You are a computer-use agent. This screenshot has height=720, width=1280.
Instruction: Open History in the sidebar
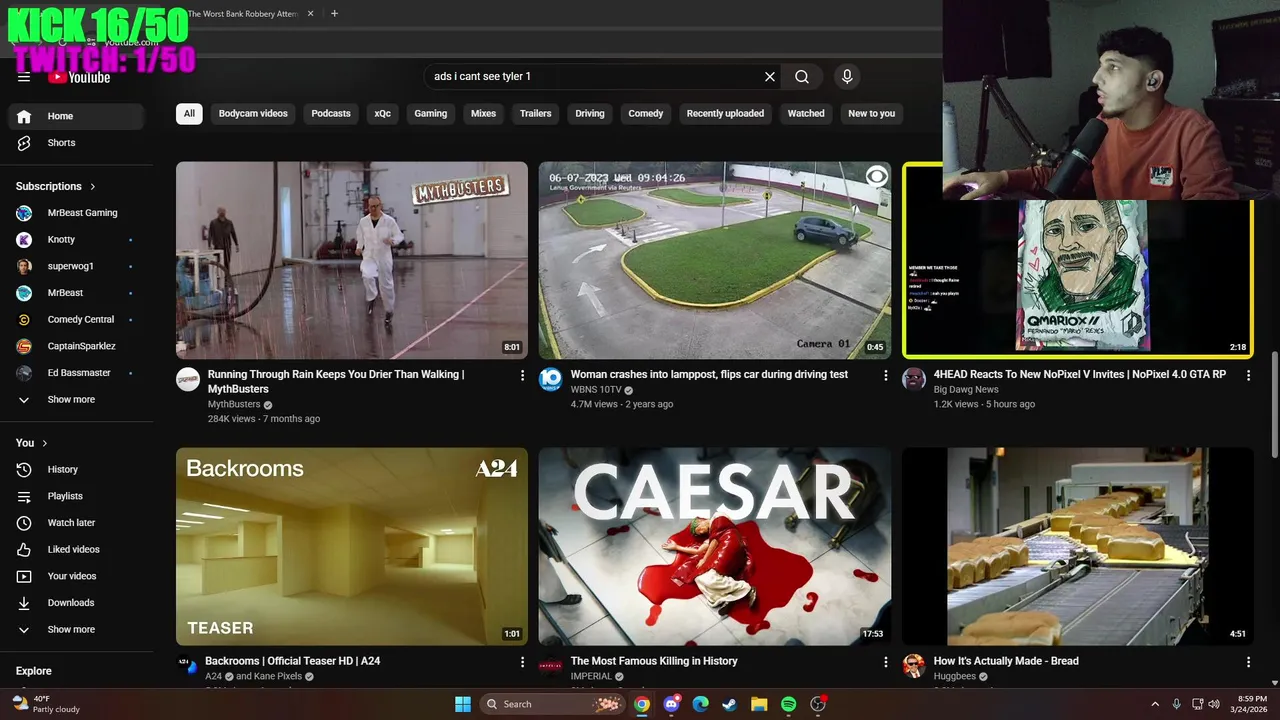[x=77, y=469]
